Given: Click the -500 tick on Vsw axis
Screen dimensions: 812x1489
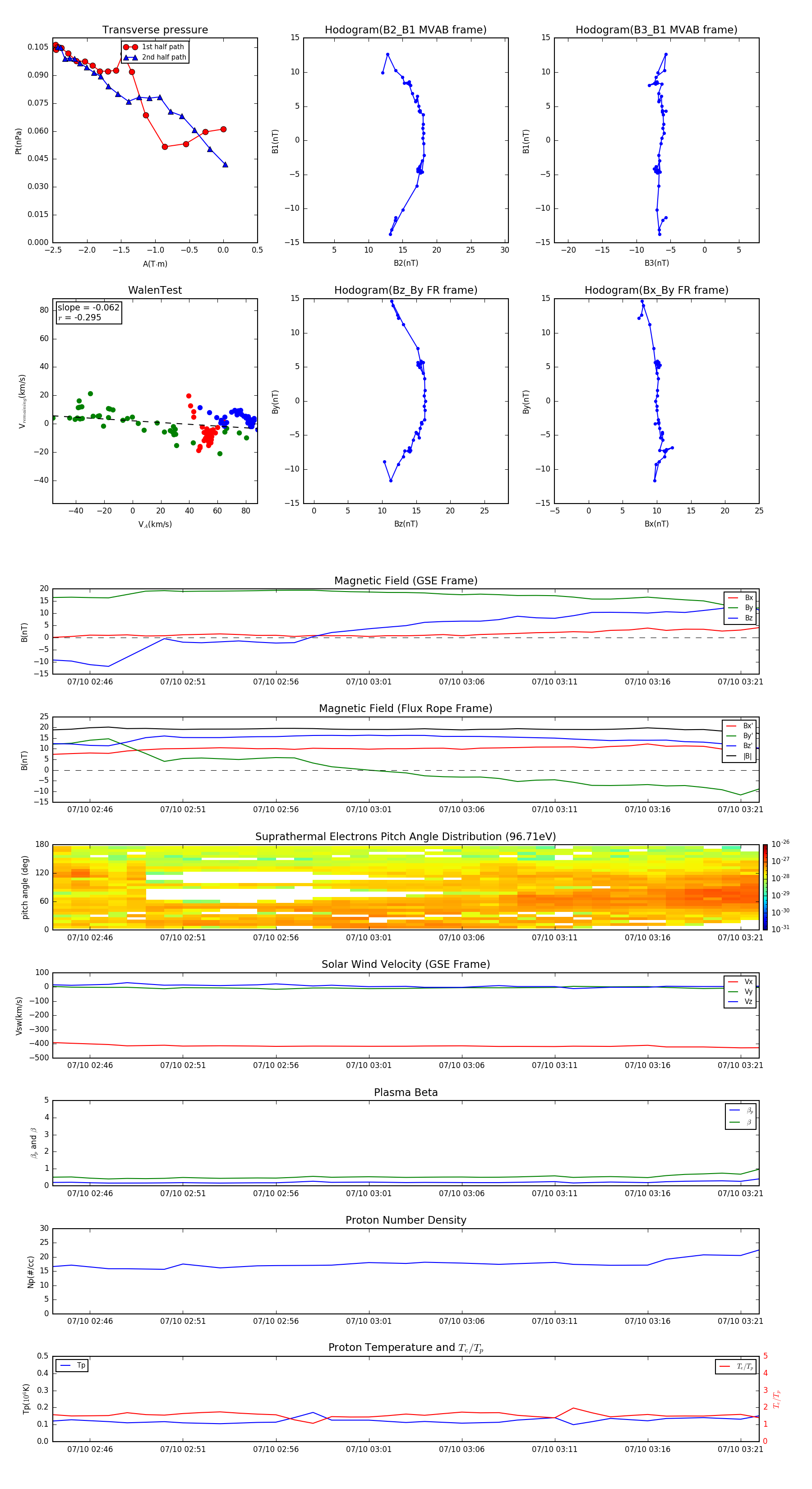Looking at the screenshot, I should point(39,1058).
